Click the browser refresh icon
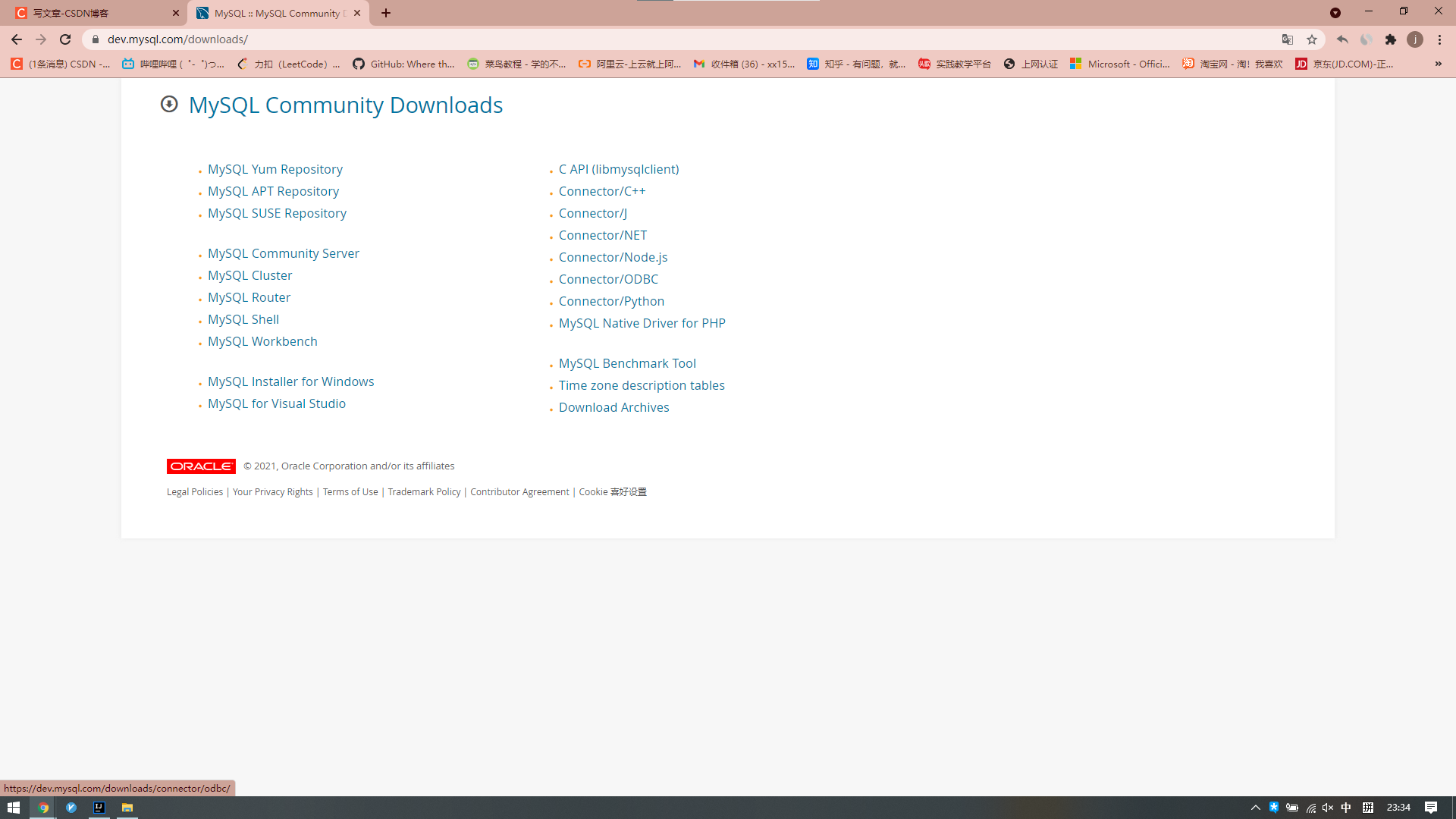This screenshot has width=1456, height=819. click(65, 39)
